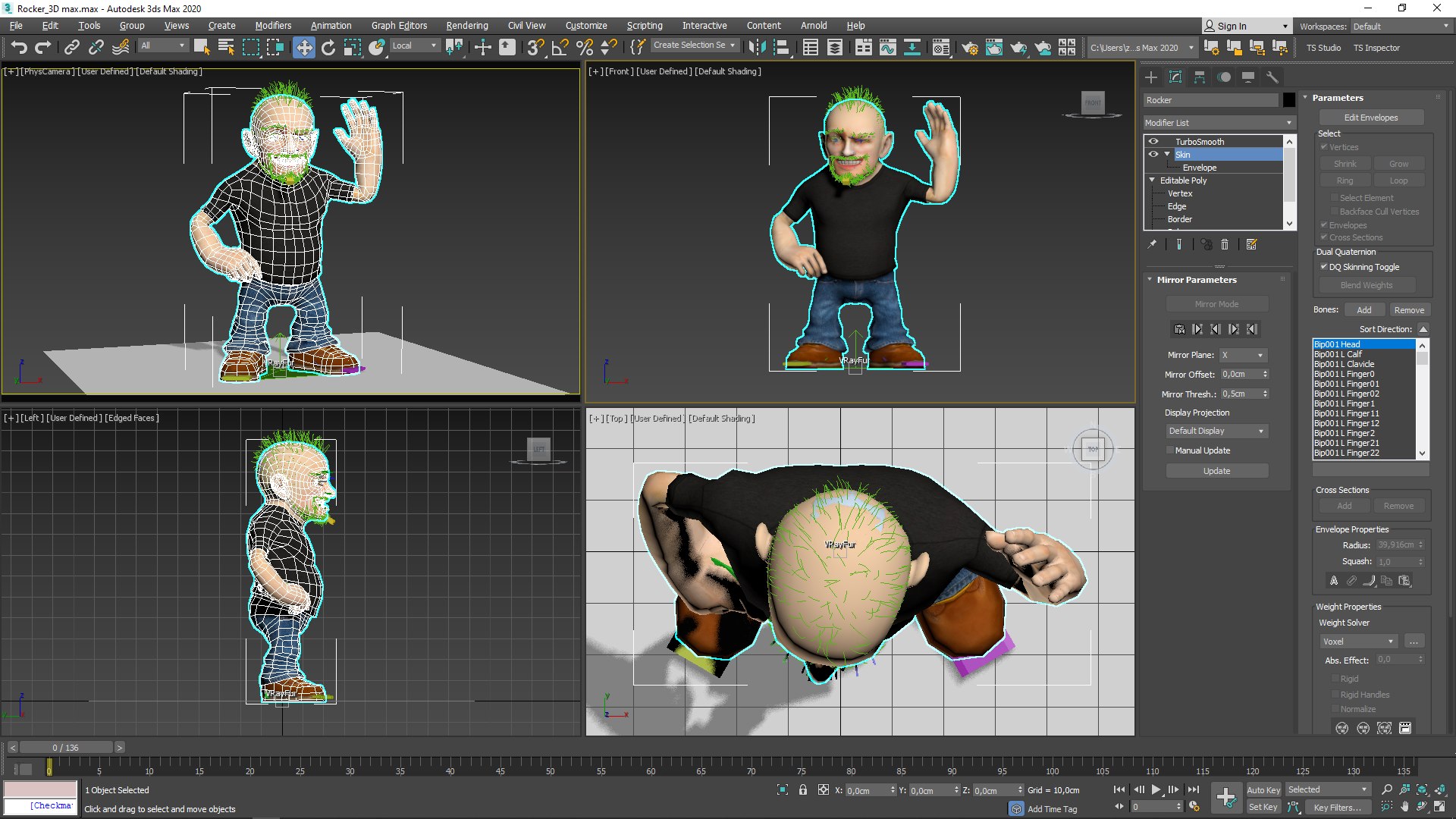The width and height of the screenshot is (1456, 819).
Task: Open Select by Name list icon
Action: click(226, 47)
